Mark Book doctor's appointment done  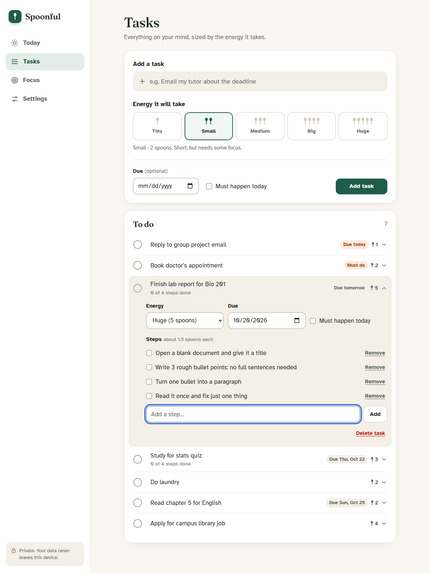tap(138, 265)
